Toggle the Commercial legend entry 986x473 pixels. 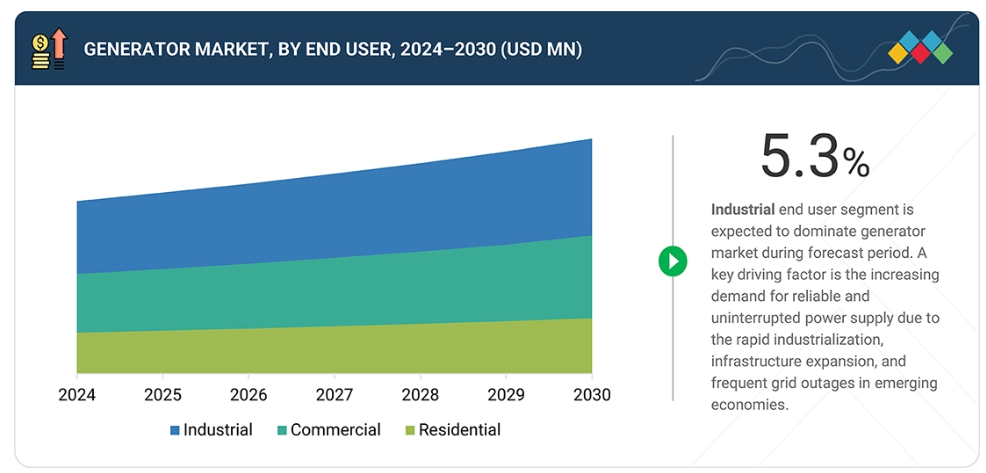329,430
